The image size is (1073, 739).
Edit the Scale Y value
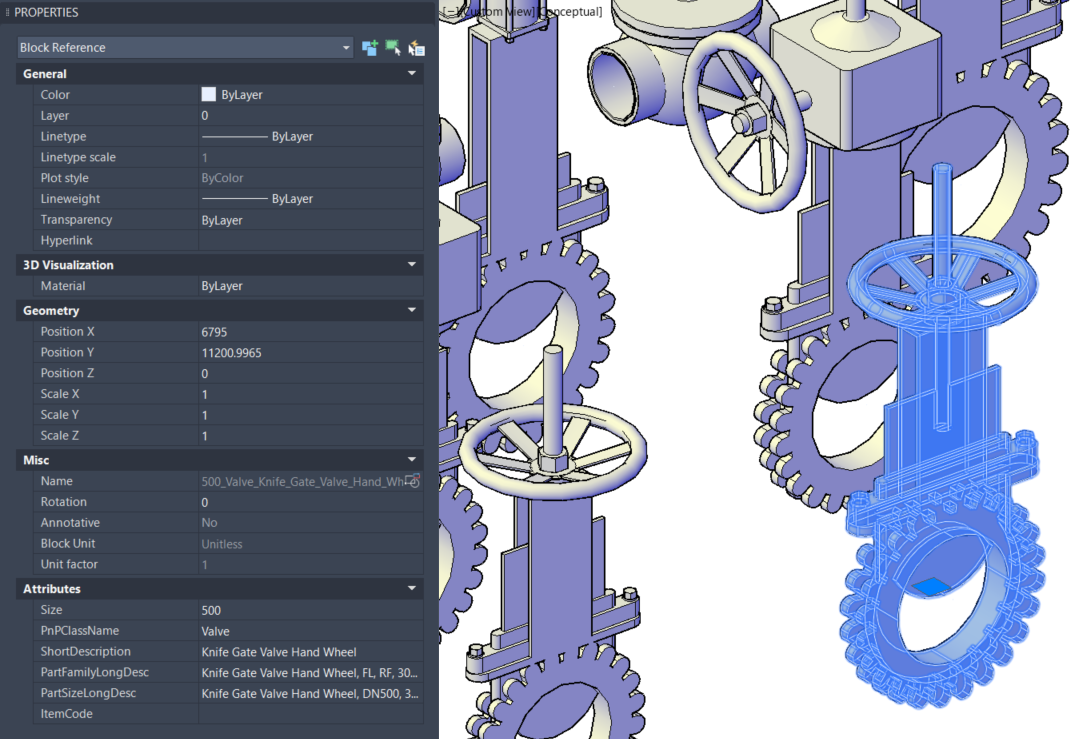311,415
